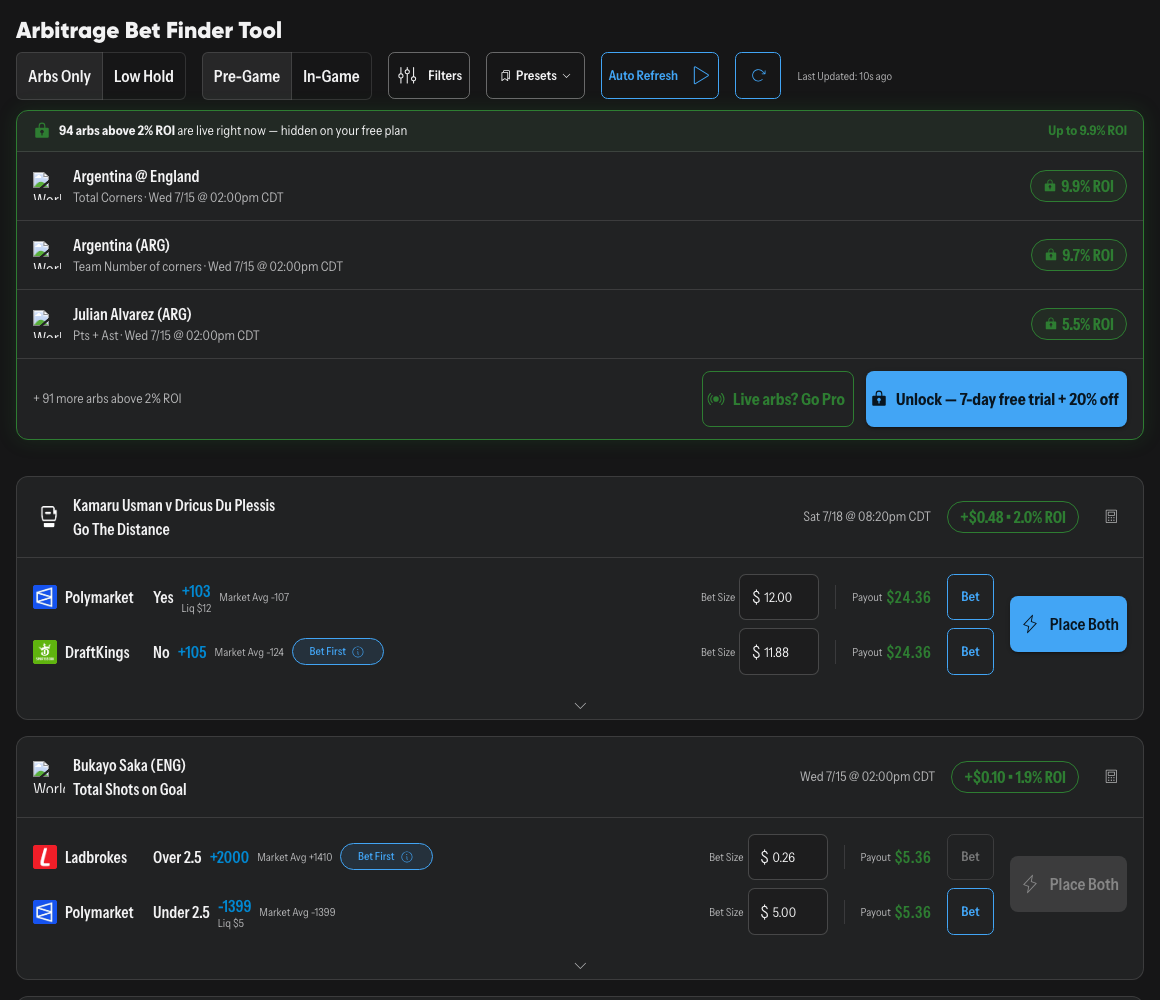1160x1000 pixels.
Task: Click Polymarket Under 2.5 -1399 odds
Action: (235, 907)
